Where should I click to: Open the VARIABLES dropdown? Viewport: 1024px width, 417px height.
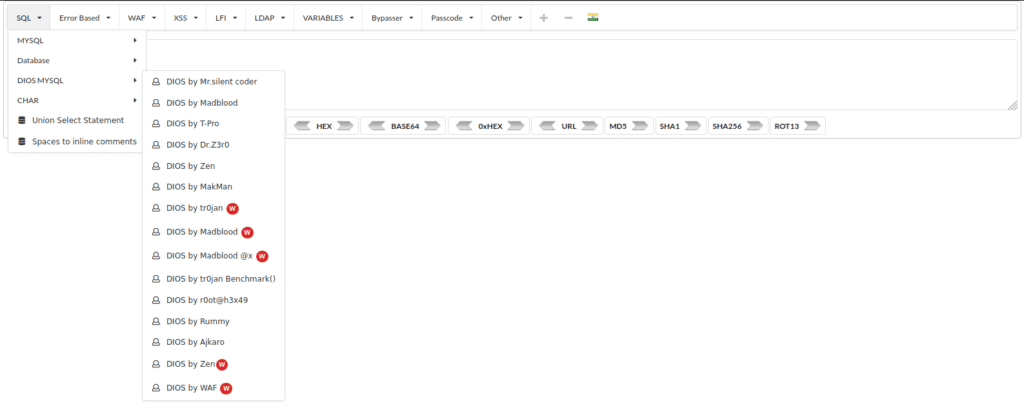pyautogui.click(x=328, y=18)
